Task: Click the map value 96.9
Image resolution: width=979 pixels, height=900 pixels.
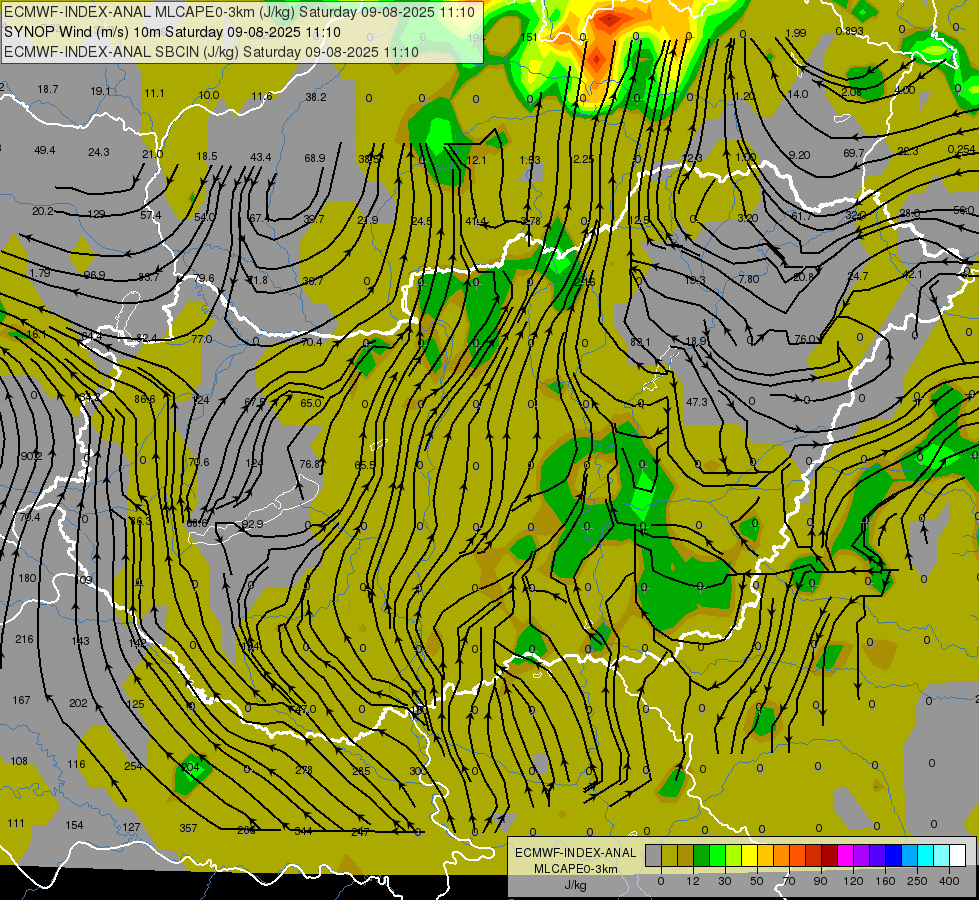Action: coord(94,275)
